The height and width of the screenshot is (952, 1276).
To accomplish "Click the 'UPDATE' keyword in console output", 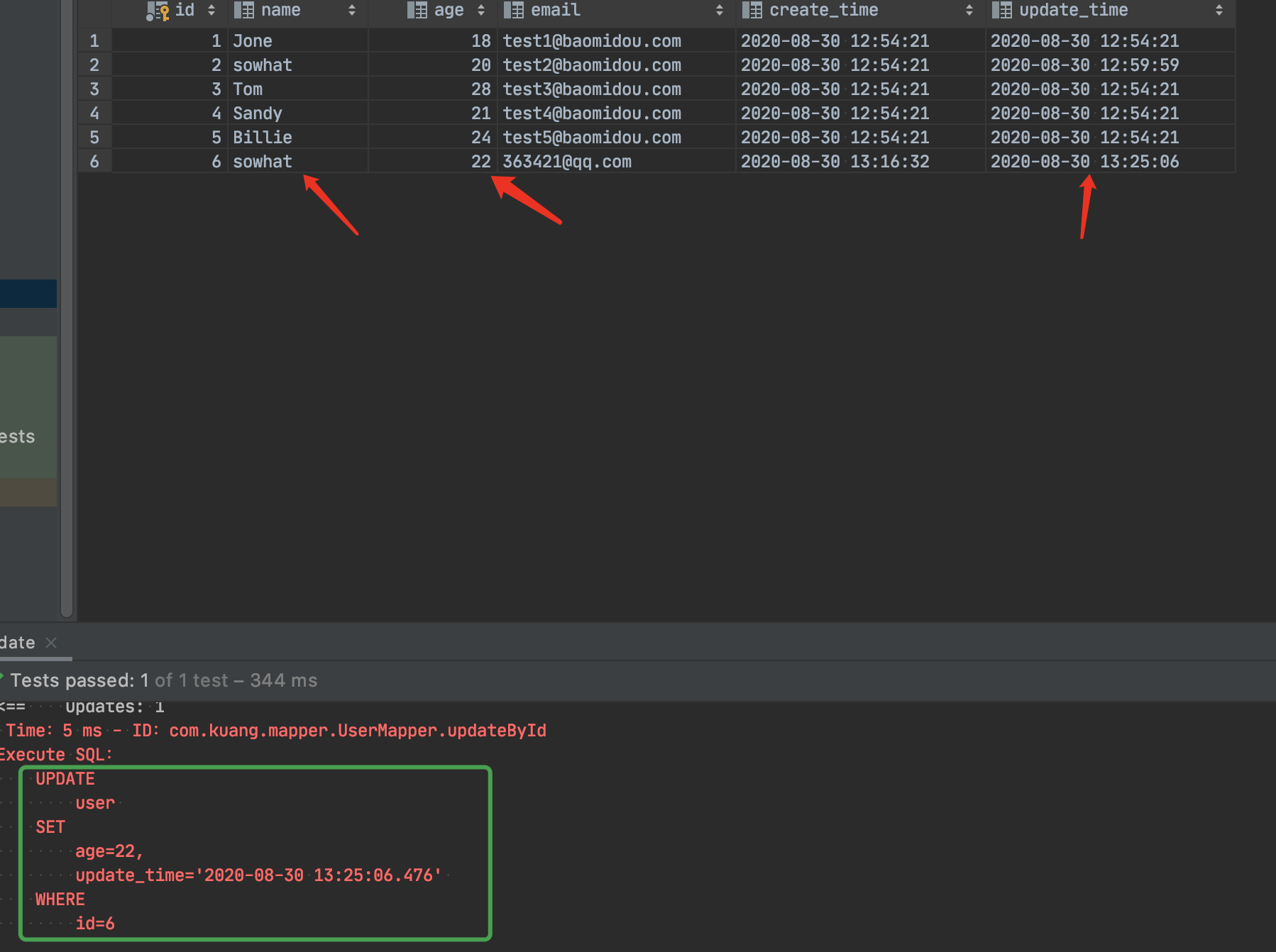I will pos(65,779).
